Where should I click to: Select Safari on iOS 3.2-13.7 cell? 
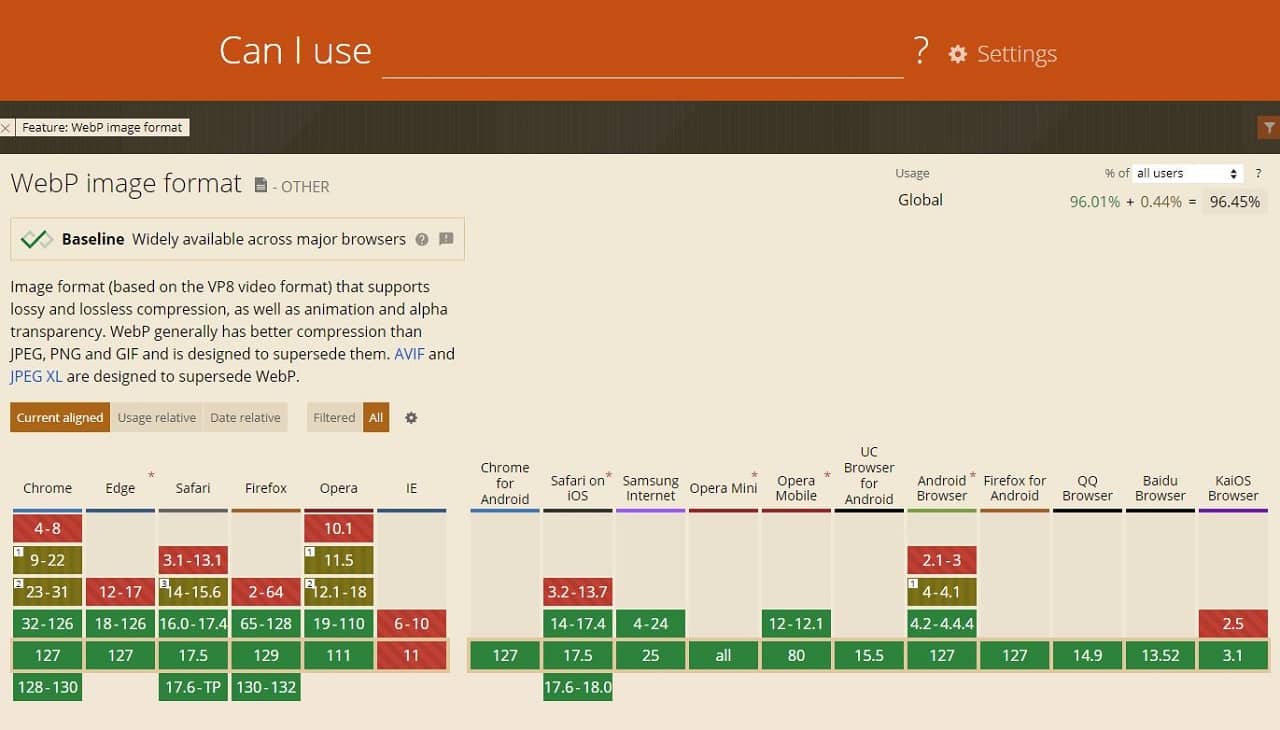click(x=578, y=592)
